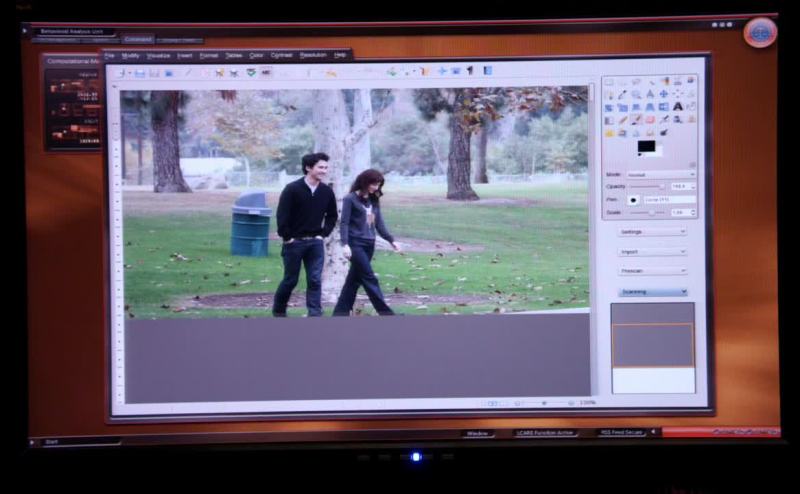Click the round emblem icon top-right
The width and height of the screenshot is (800, 494).
coord(759,32)
